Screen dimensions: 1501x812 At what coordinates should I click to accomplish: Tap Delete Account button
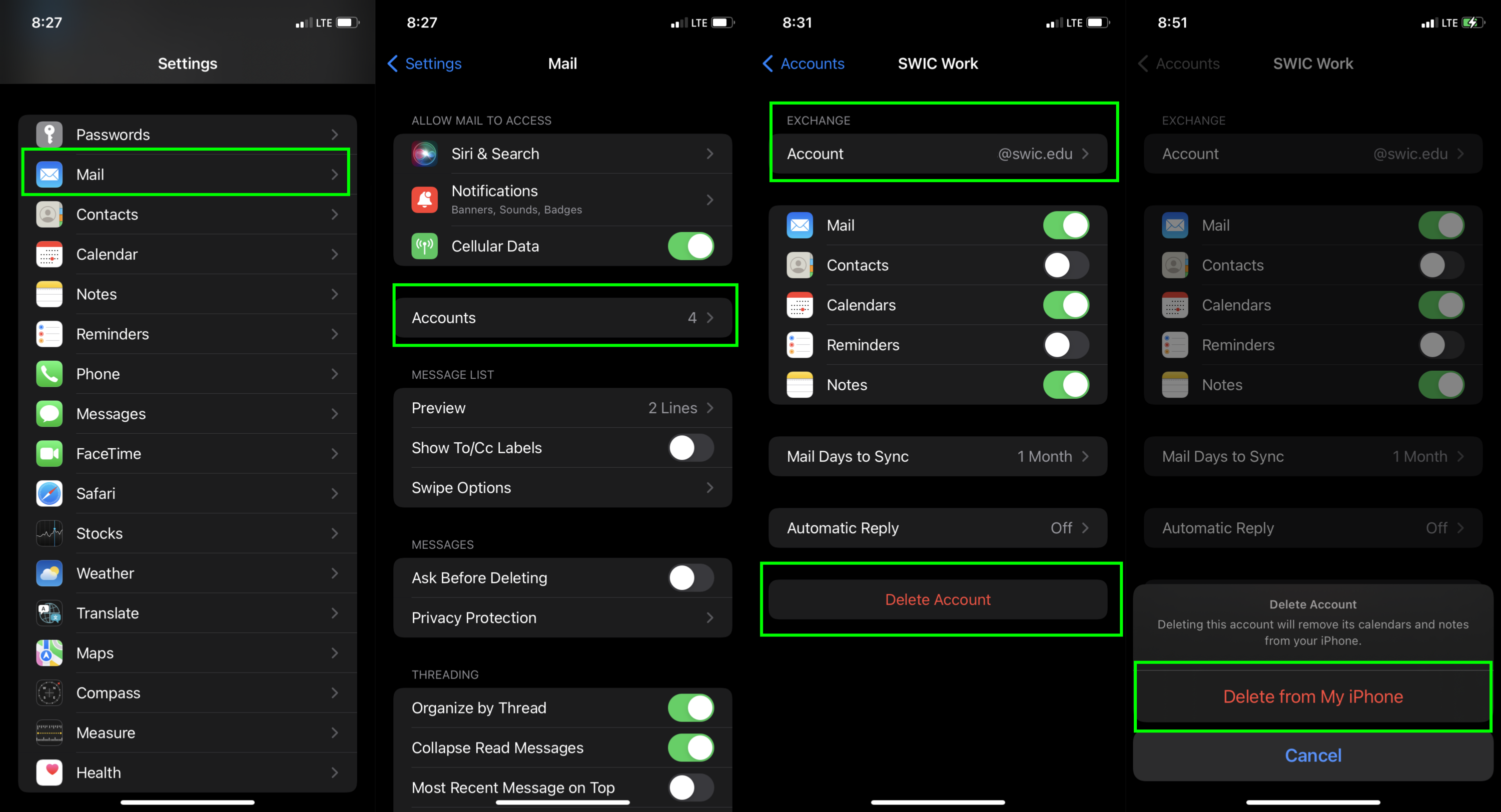pyautogui.click(x=937, y=598)
